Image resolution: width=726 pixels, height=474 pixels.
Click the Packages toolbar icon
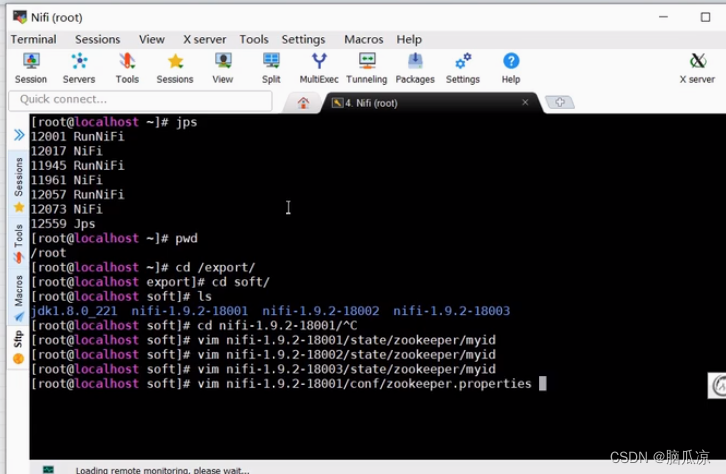coord(415,68)
